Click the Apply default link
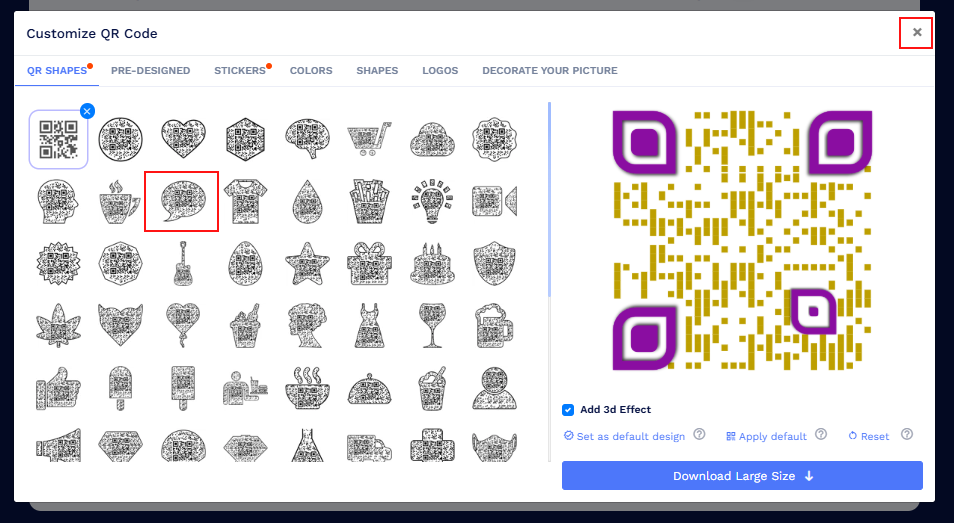The image size is (954, 523). [x=767, y=436]
